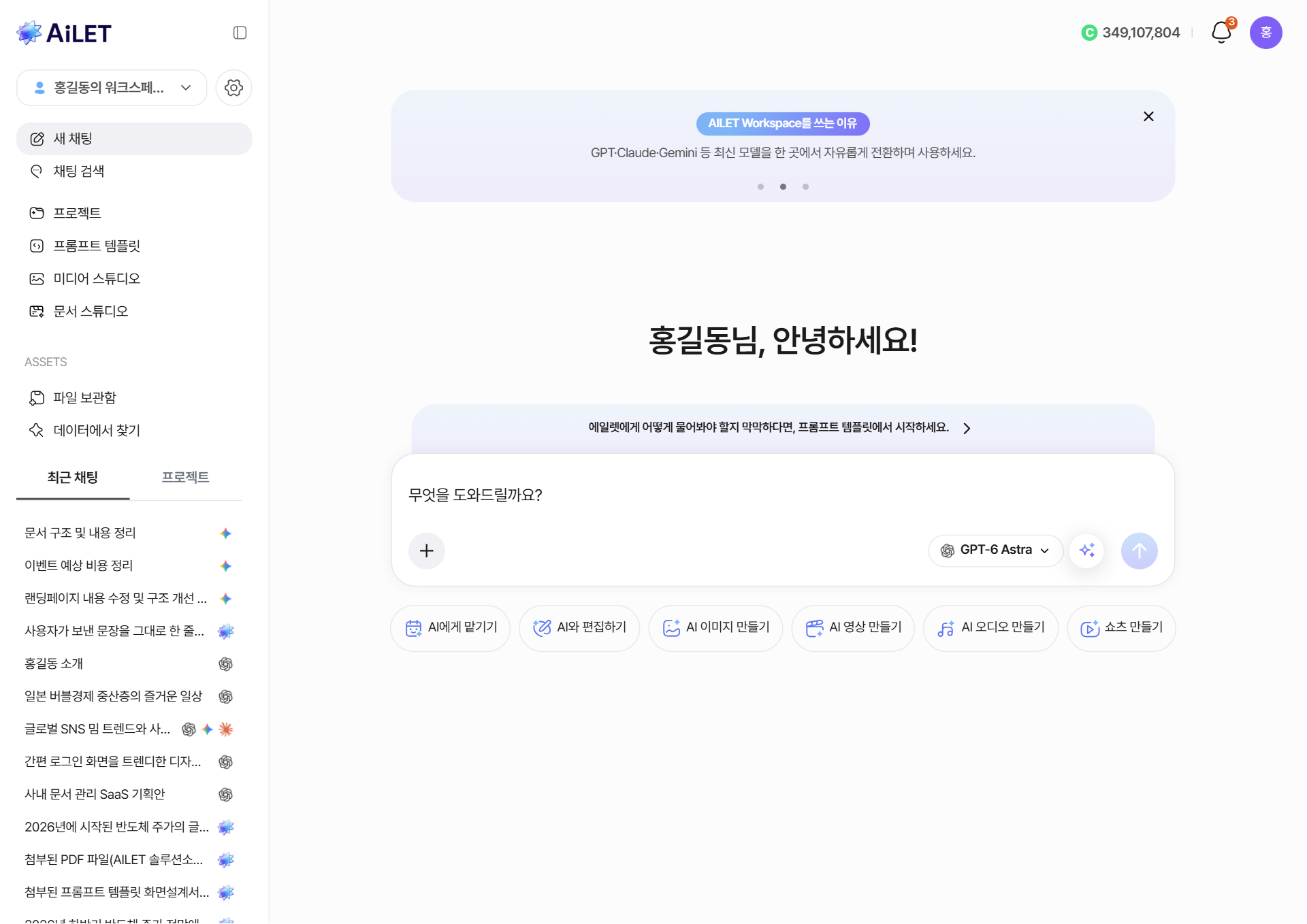This screenshot has width=1307, height=924.
Task: Open workspace settings gear
Action: click(x=233, y=88)
